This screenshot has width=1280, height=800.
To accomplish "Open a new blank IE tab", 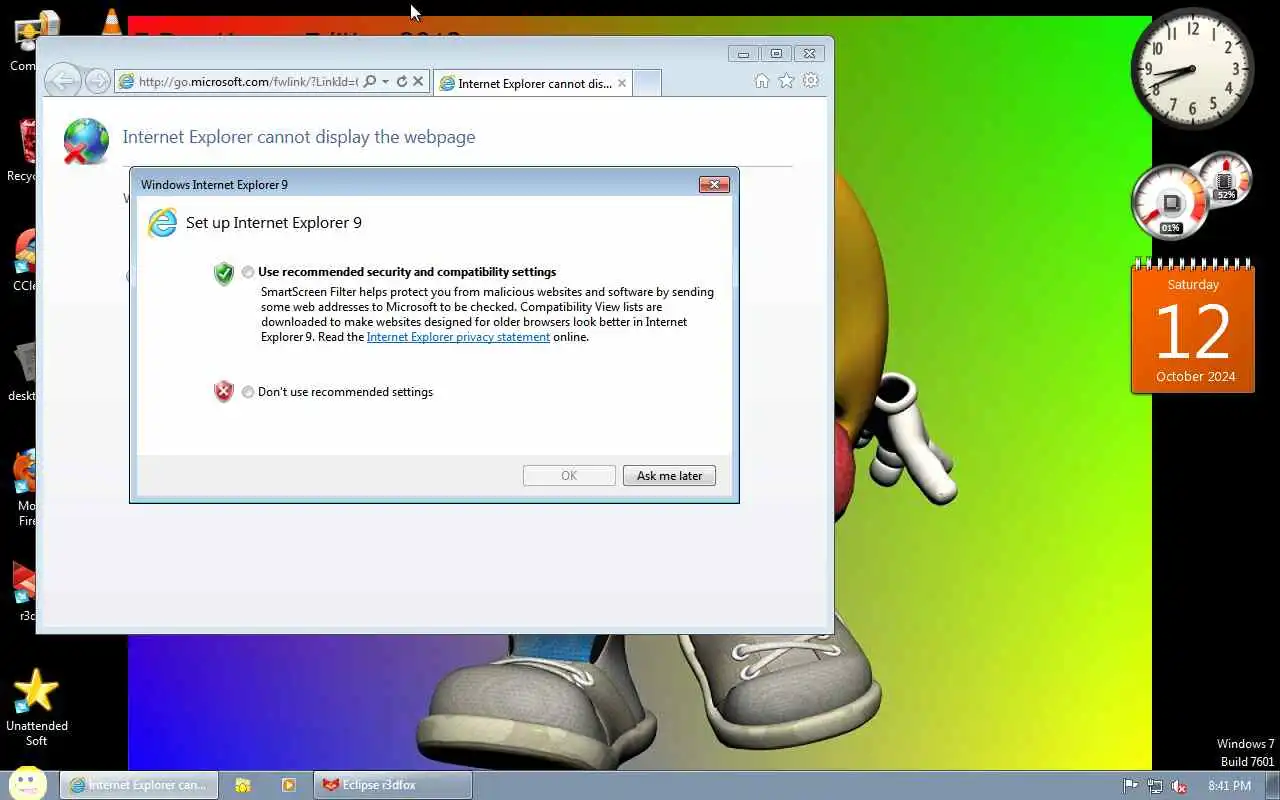I will (x=647, y=83).
